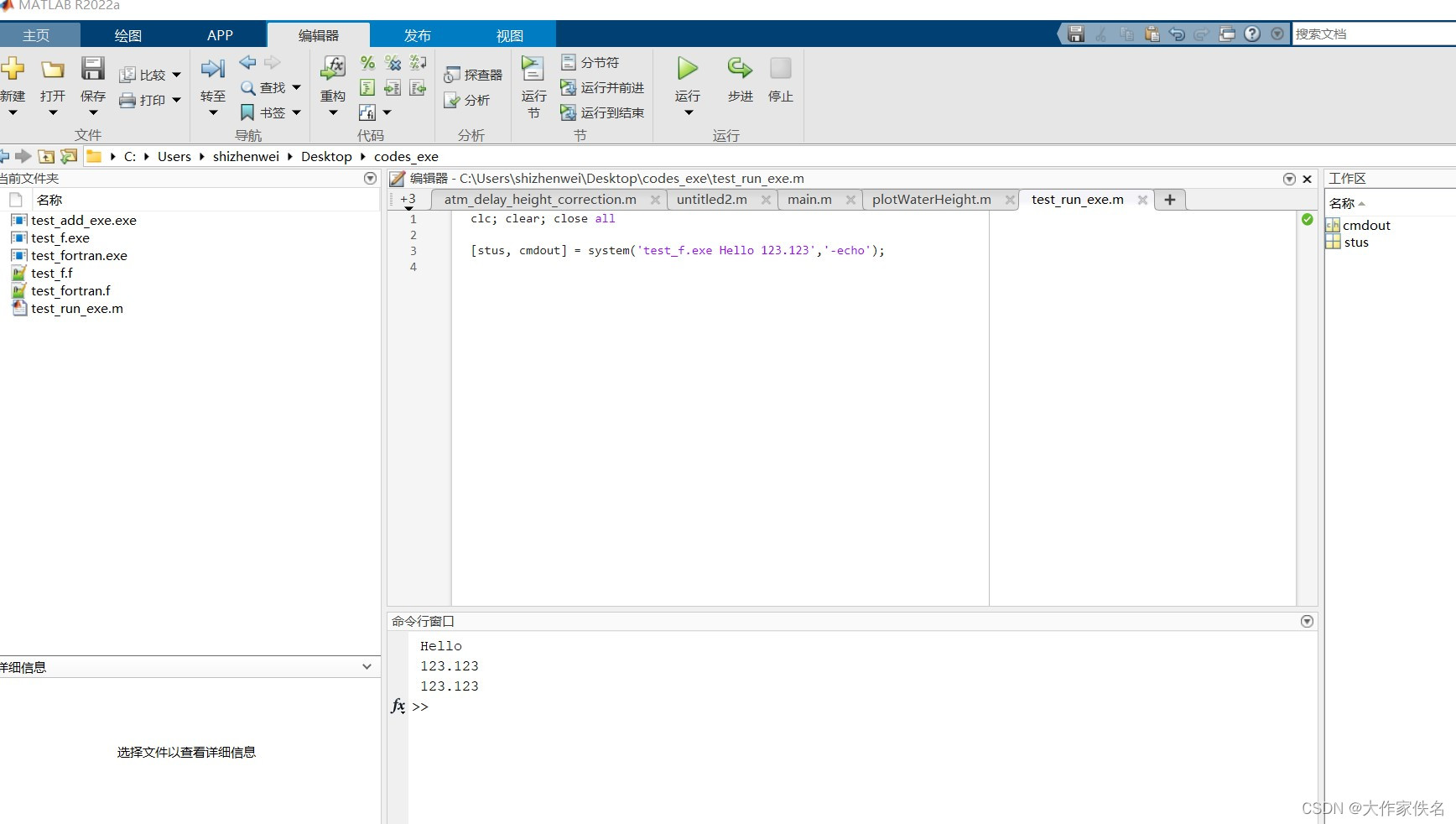Expand the Run (运行) dropdown arrow

click(x=688, y=112)
